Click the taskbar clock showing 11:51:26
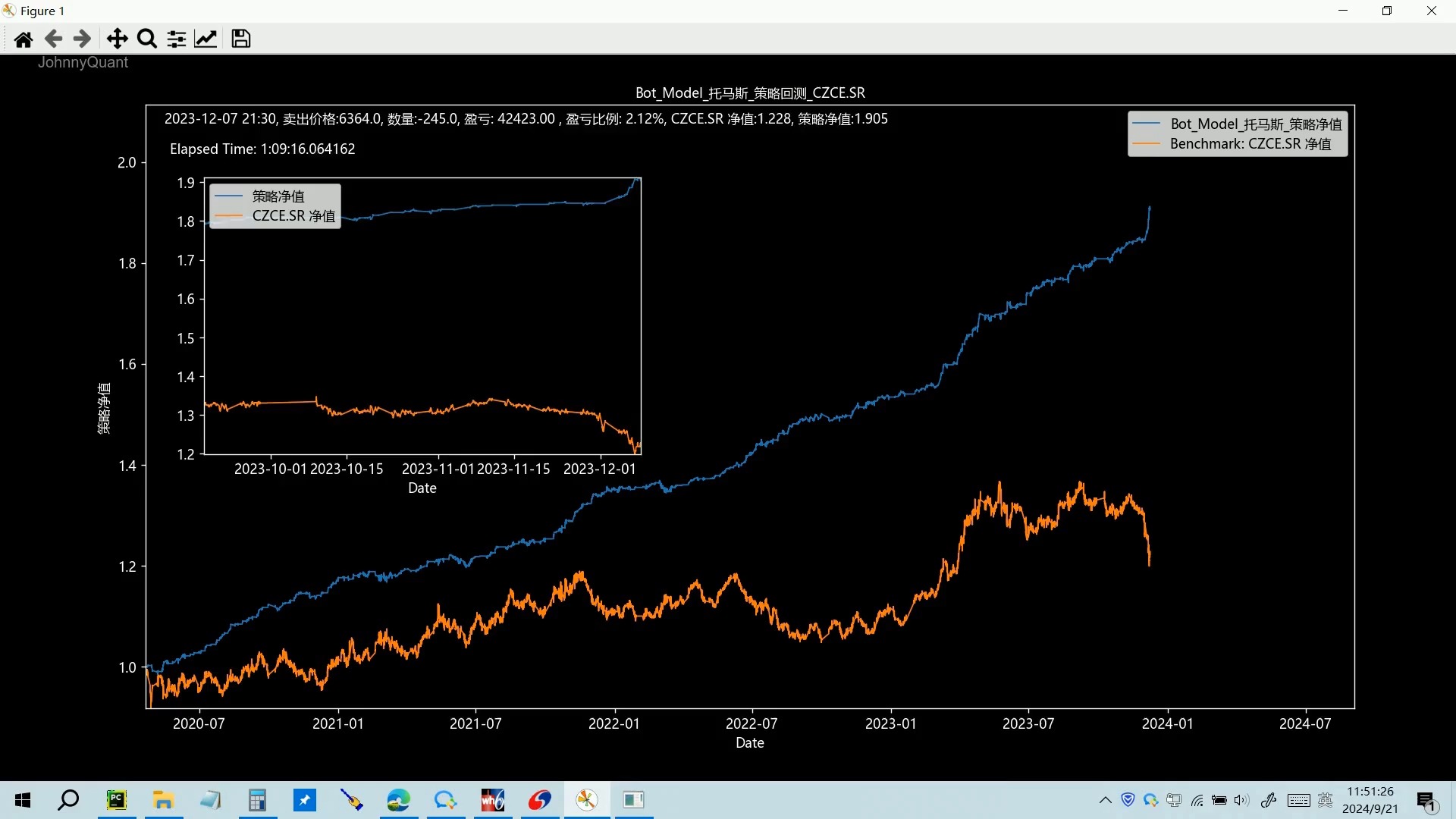Viewport: 1456px width, 819px height. tap(1370, 800)
